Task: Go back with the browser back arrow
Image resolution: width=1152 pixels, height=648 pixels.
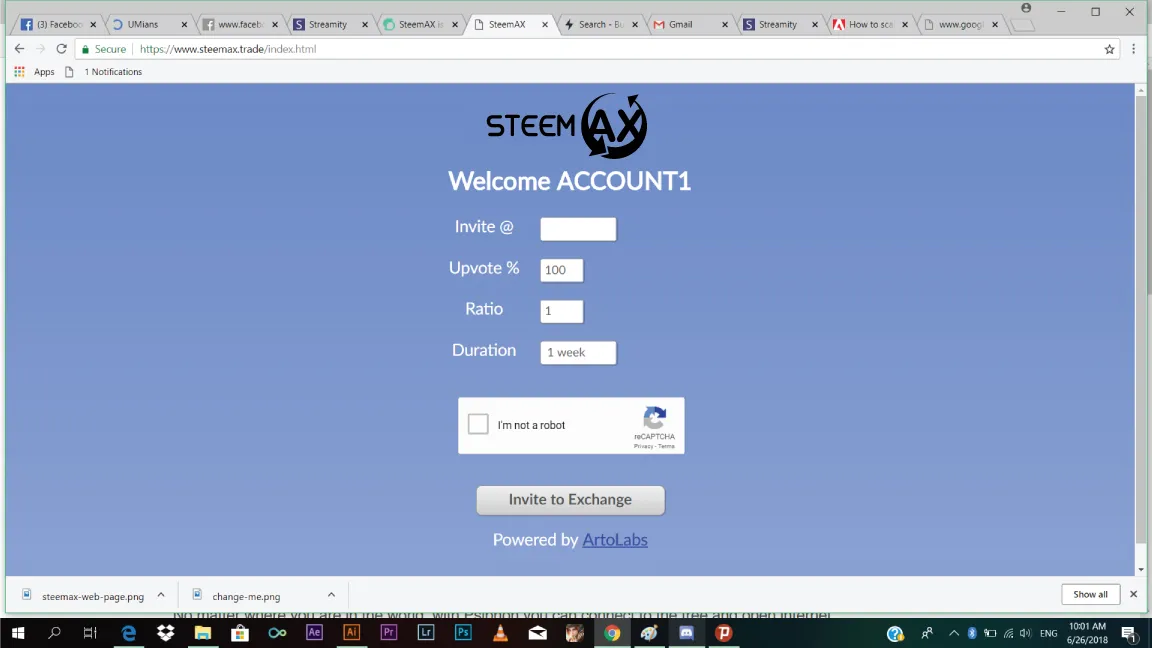Action: coord(20,48)
